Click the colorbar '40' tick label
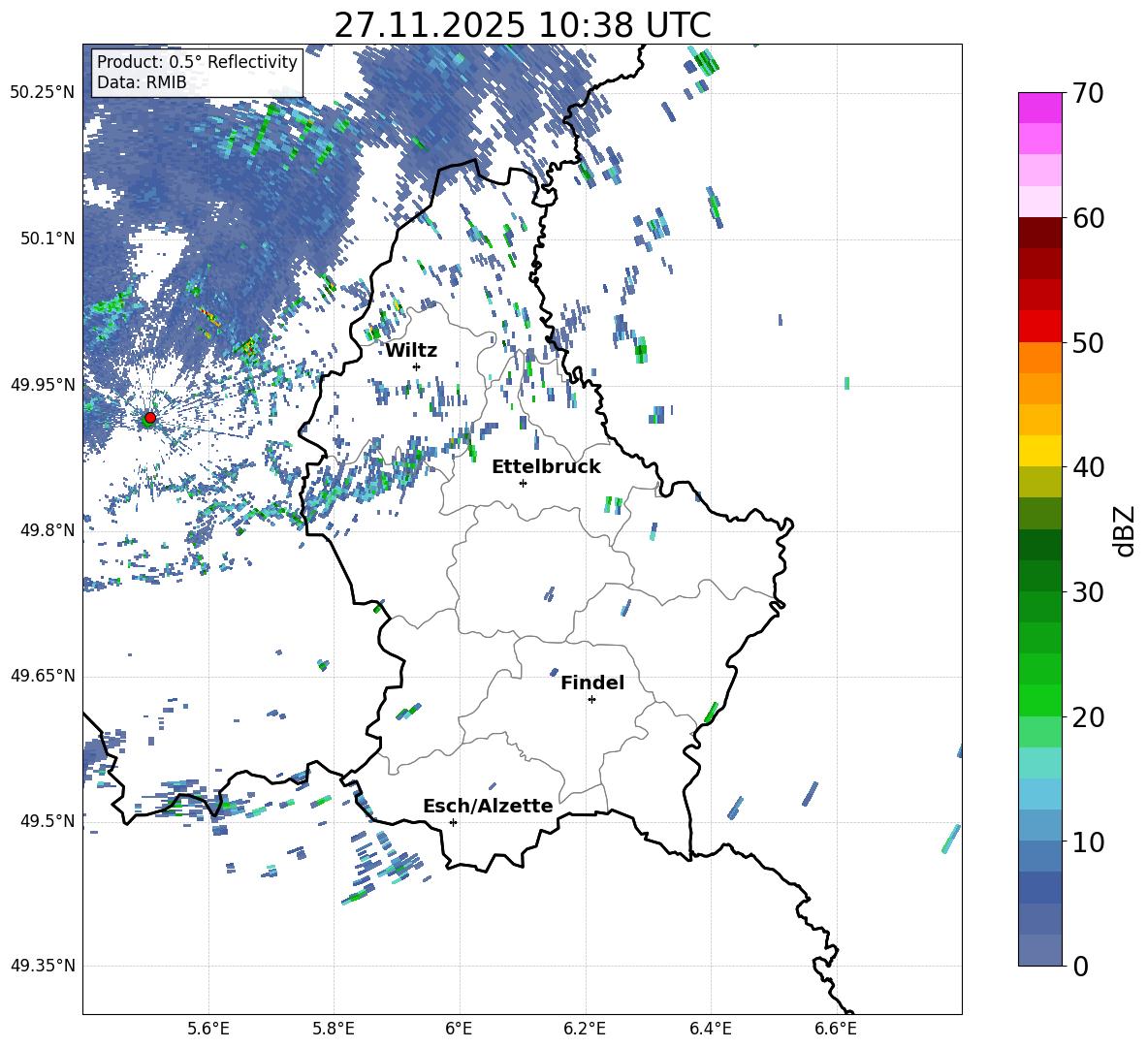Image resolution: width=1148 pixels, height=1048 pixels. point(1088,467)
